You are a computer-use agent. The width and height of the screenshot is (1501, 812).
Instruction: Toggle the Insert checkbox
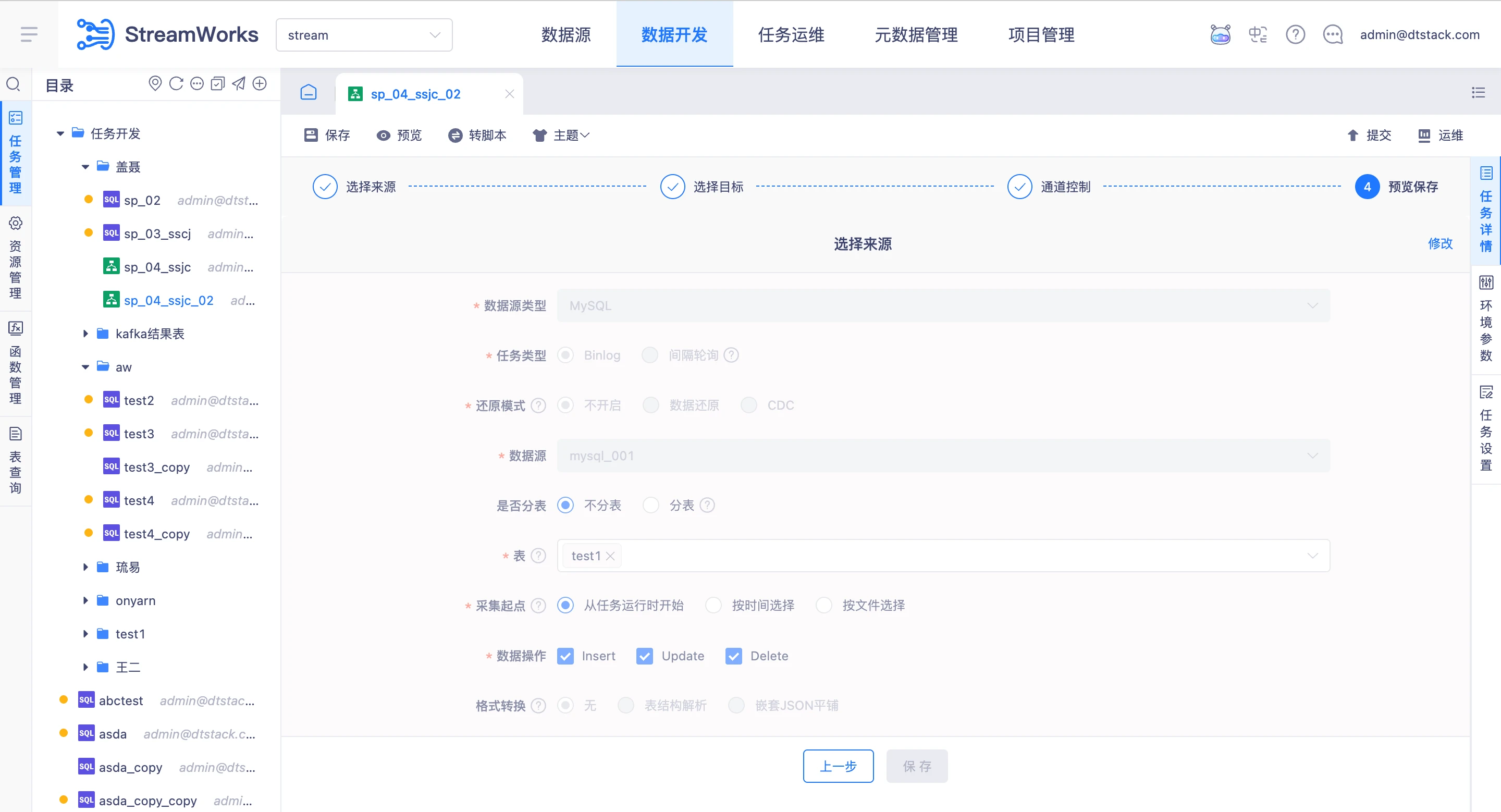(x=565, y=656)
